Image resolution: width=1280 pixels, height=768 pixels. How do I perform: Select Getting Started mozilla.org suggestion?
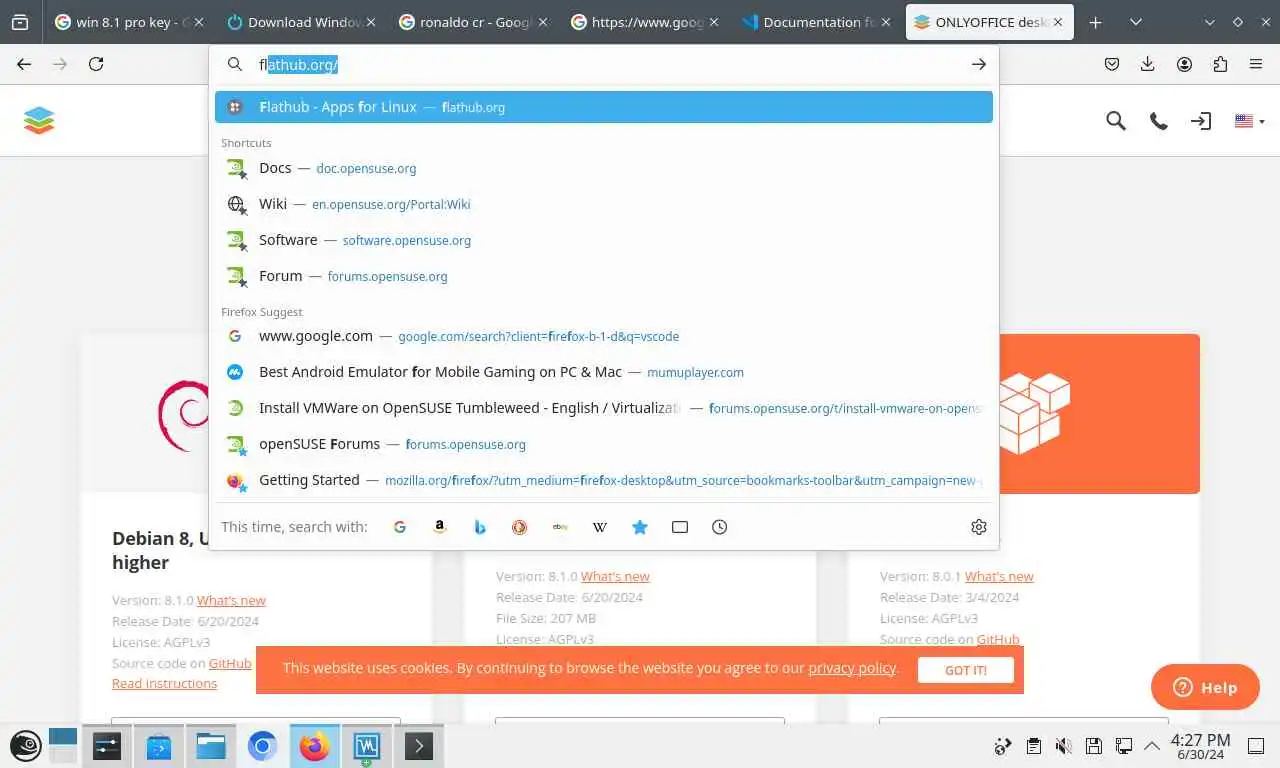[604, 480]
